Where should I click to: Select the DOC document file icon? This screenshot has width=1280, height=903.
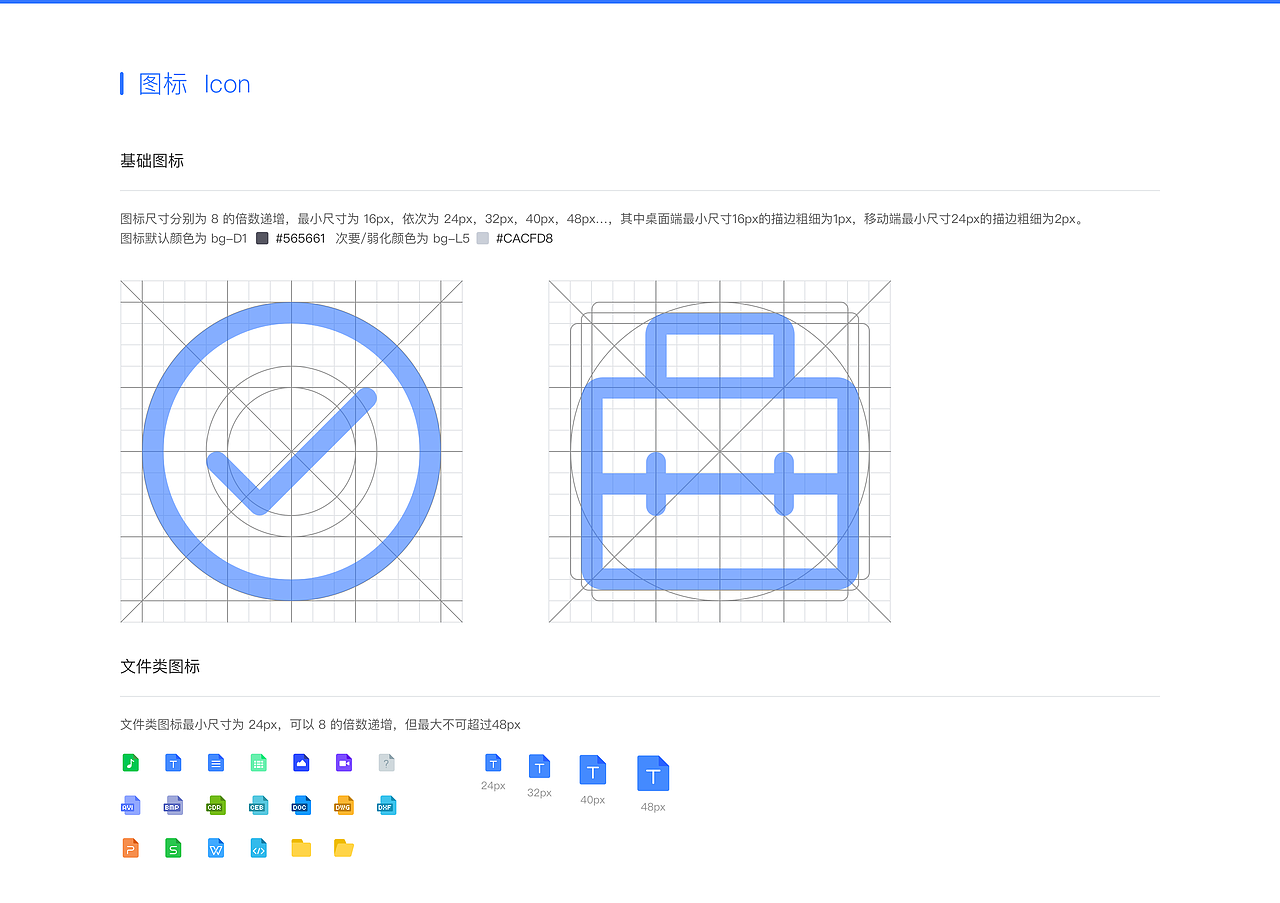coord(301,805)
